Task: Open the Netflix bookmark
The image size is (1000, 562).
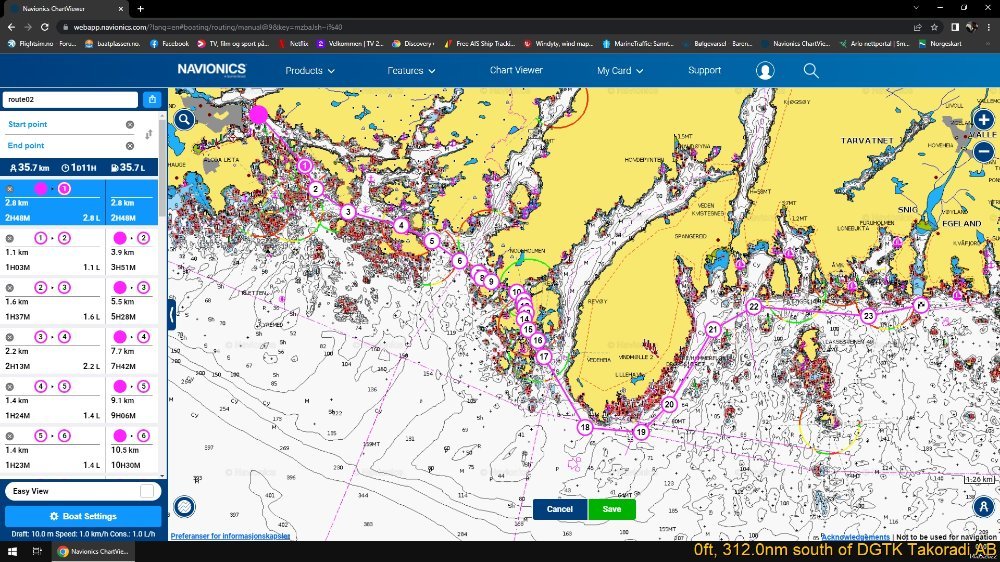Action: pos(293,43)
